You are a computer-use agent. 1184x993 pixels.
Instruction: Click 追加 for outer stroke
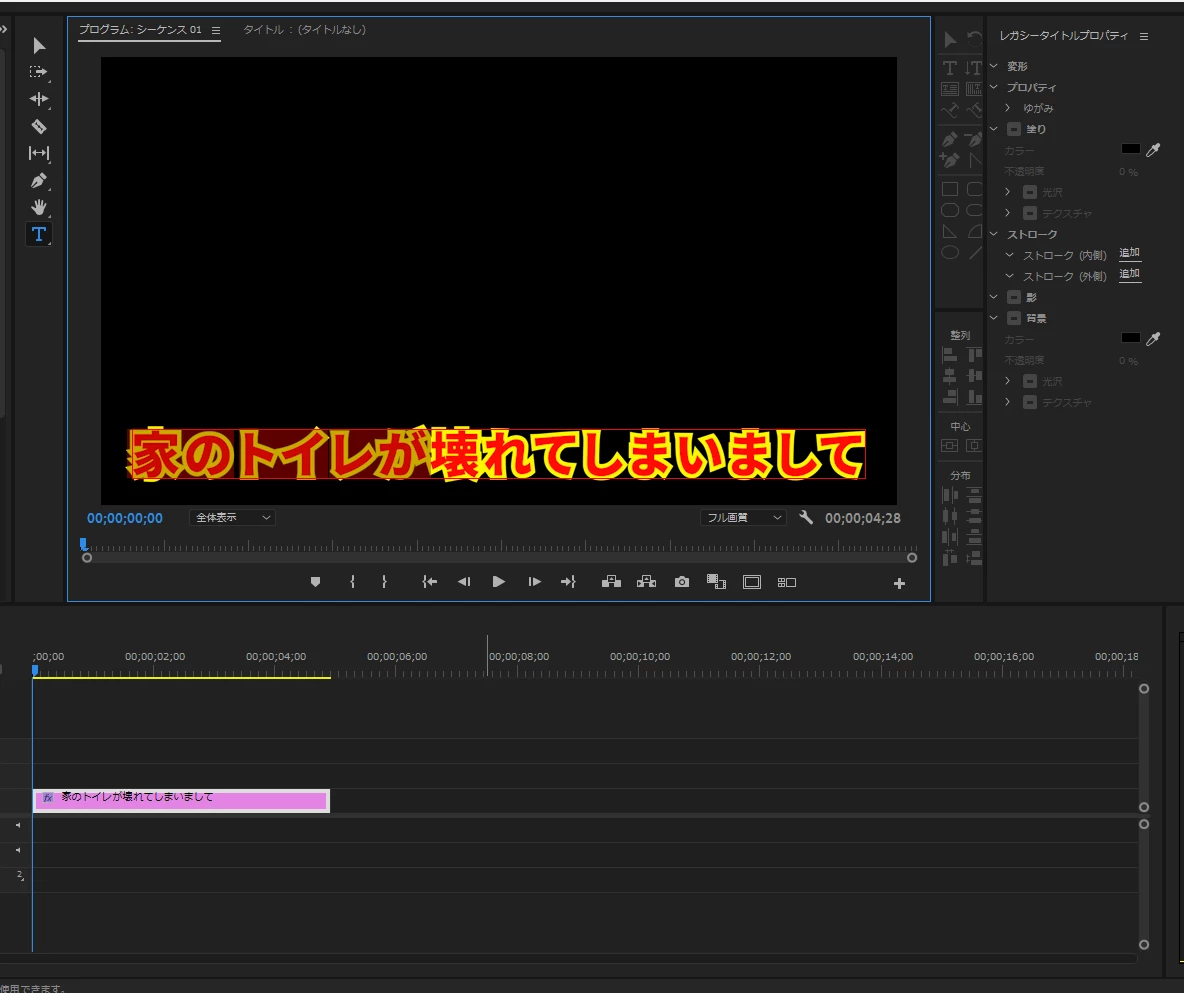click(1130, 274)
